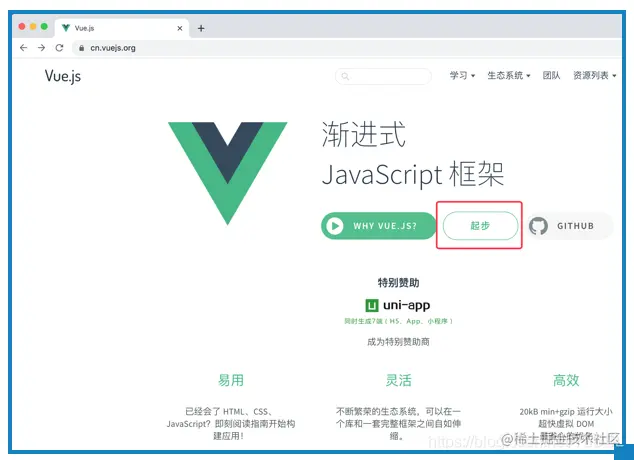Click the 渐进式 headline text
Image resolution: width=634 pixels, height=460 pixels.
click(x=363, y=135)
